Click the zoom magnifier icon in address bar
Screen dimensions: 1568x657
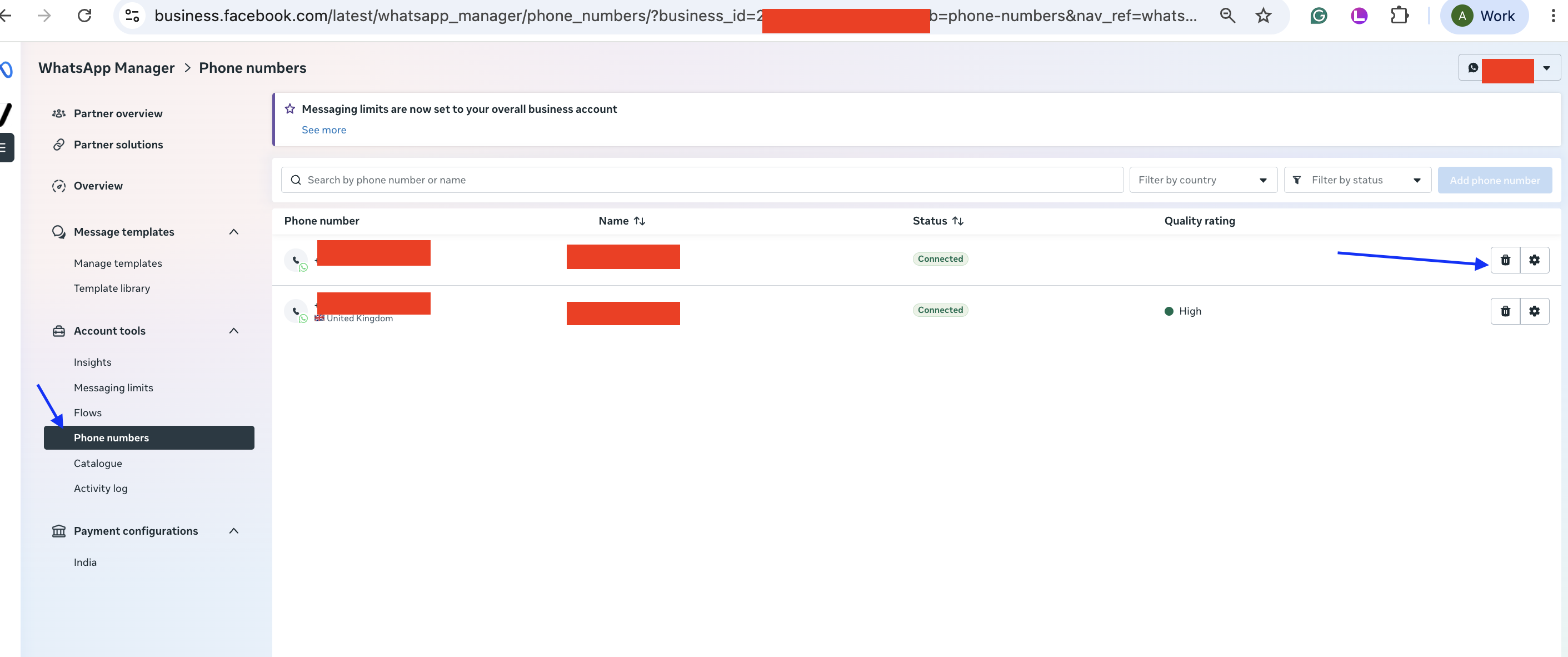tap(1227, 15)
